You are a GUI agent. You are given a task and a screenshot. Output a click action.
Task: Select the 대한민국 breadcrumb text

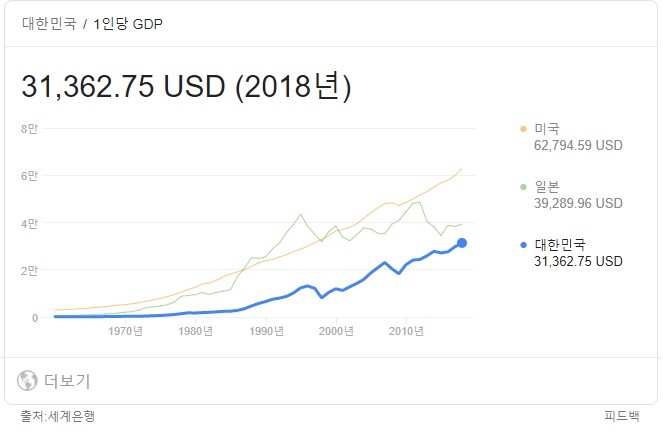[49, 23]
